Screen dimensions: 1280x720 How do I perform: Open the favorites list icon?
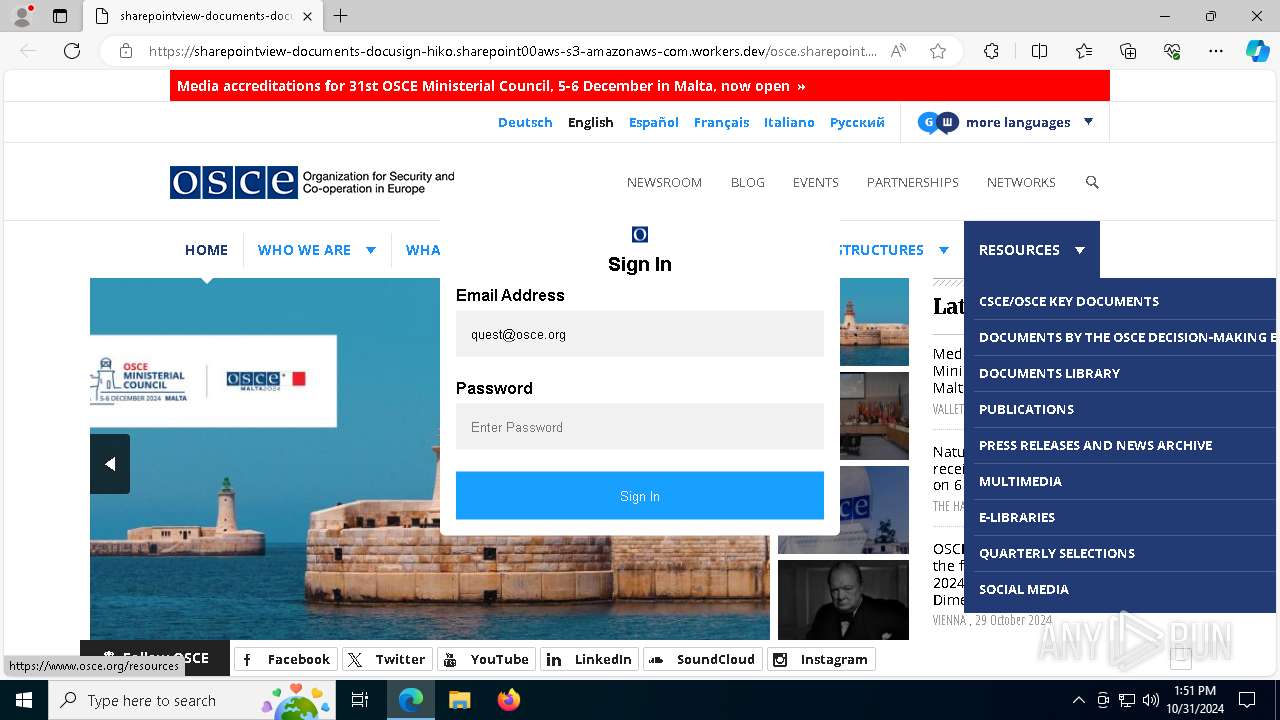(x=1084, y=51)
